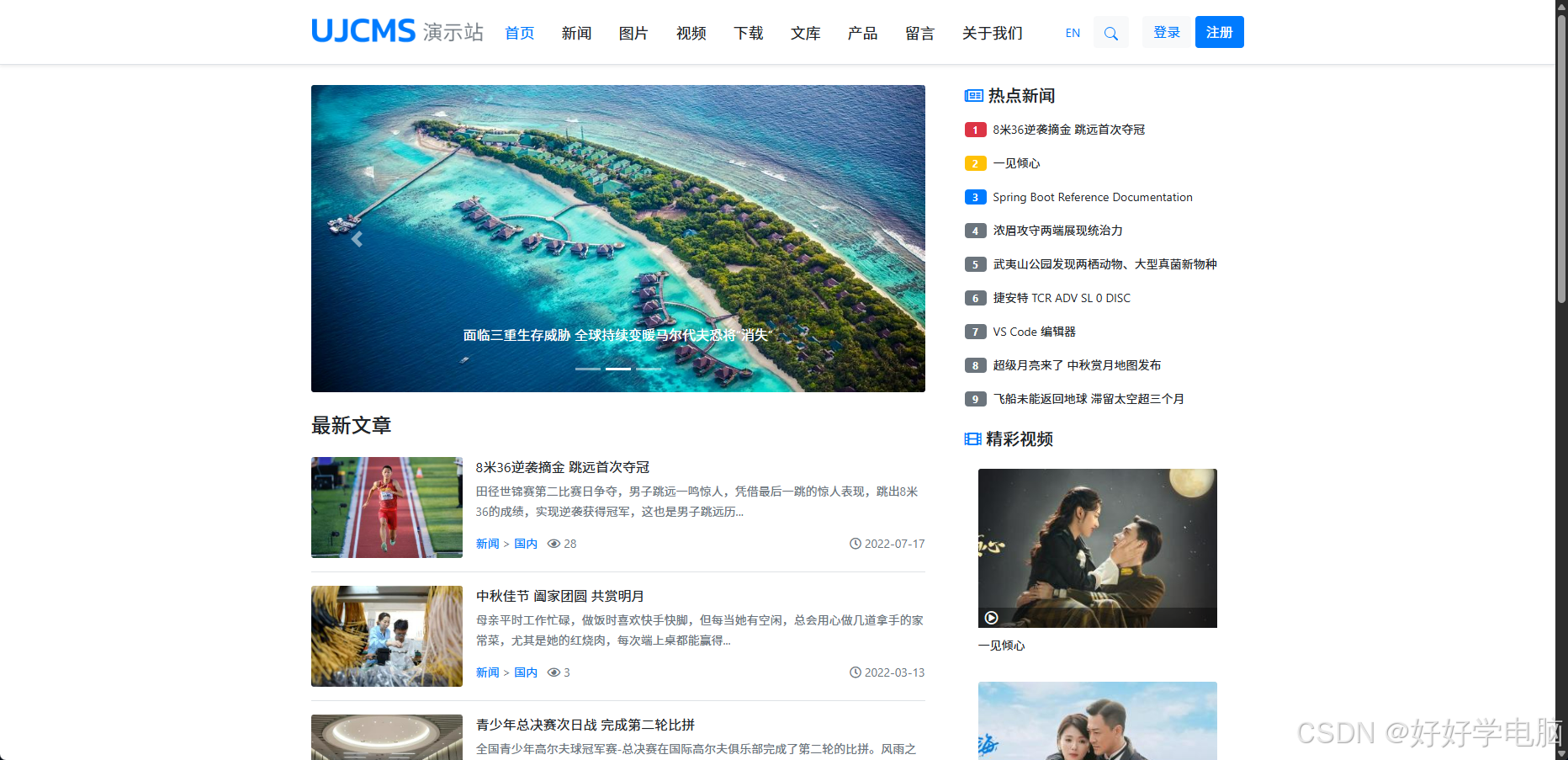Viewport: 1568px width, 760px height.
Task: Open the 关于我们 menu item
Action: [x=993, y=33]
